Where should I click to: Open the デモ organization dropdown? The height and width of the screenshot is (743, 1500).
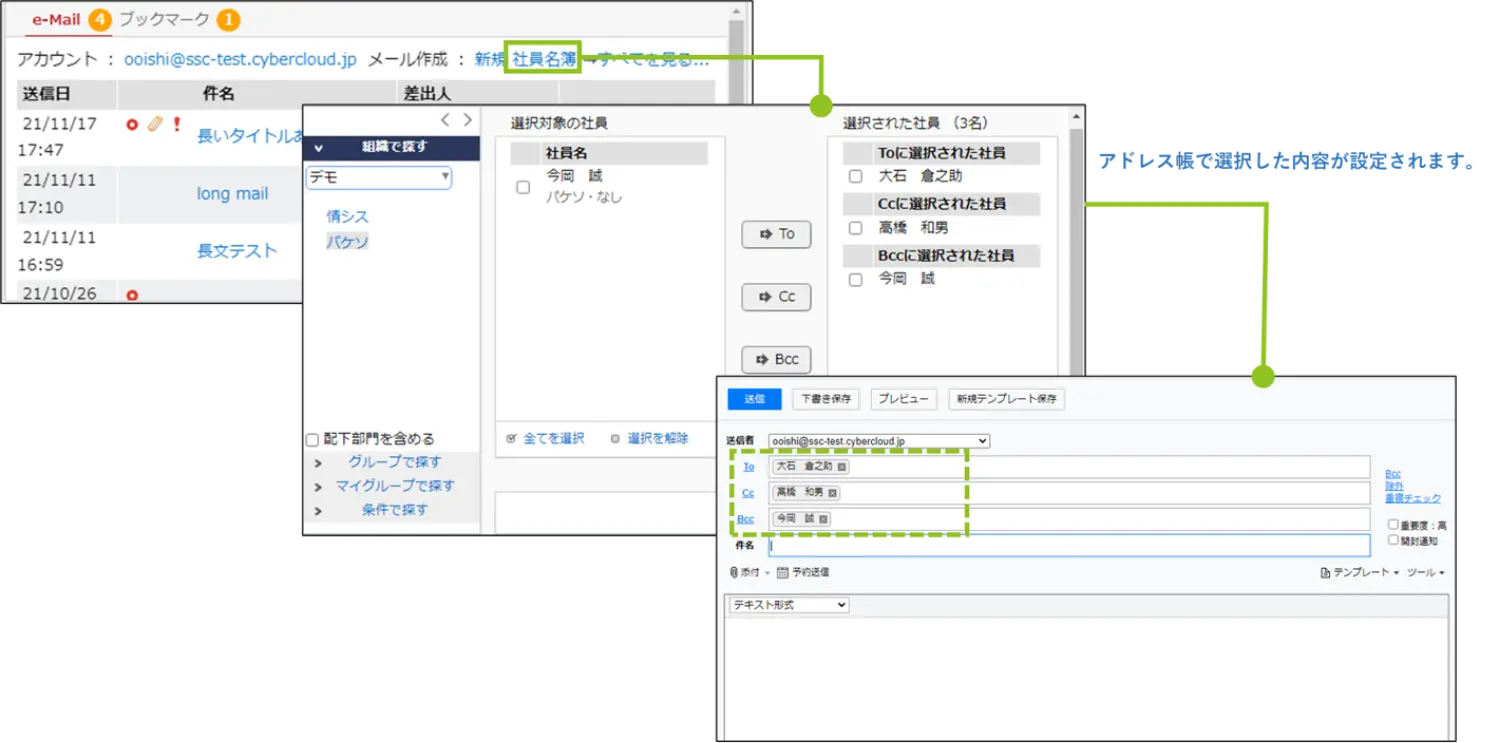379,178
